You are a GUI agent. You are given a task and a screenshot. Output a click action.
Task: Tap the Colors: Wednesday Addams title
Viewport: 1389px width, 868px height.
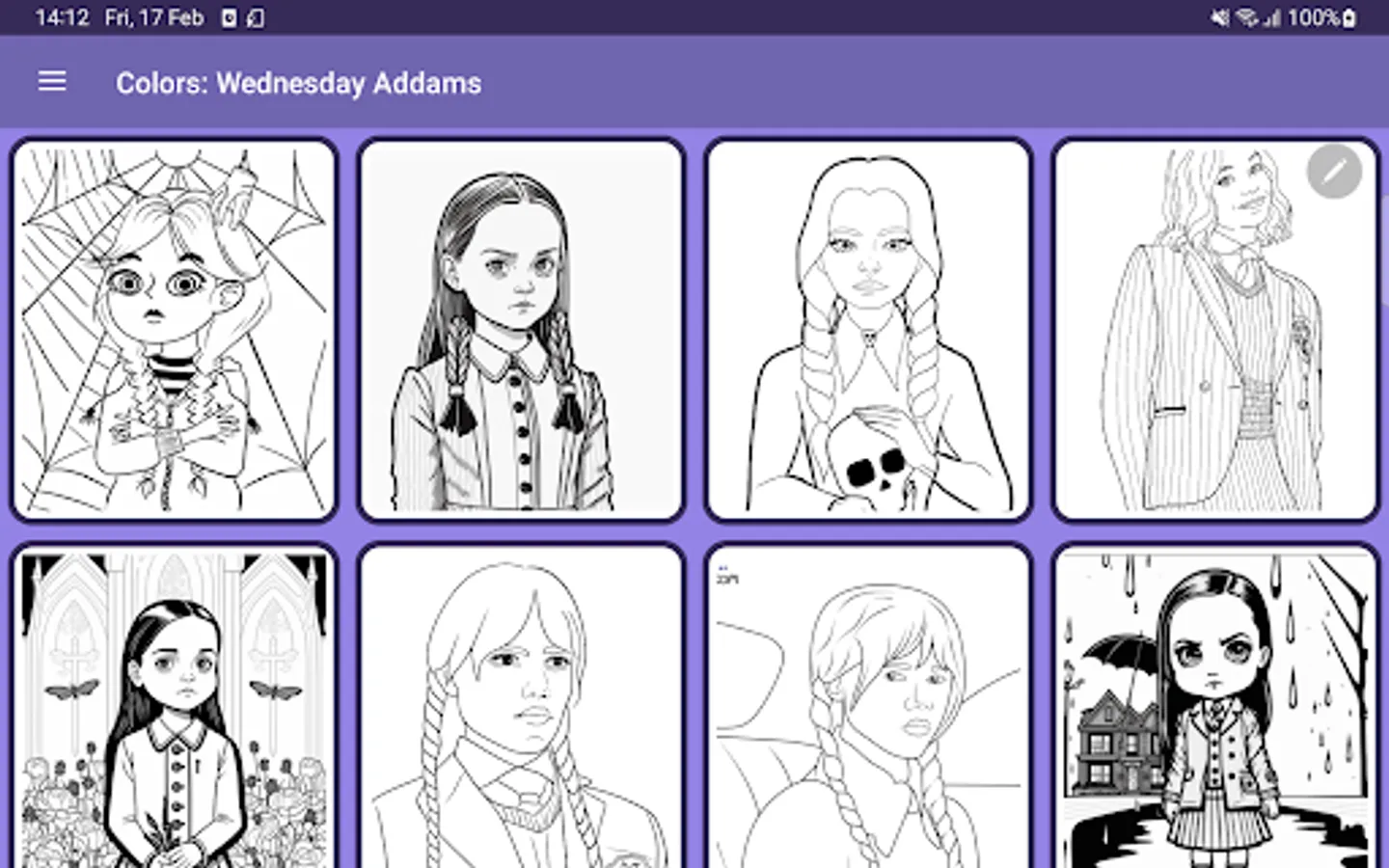click(299, 83)
